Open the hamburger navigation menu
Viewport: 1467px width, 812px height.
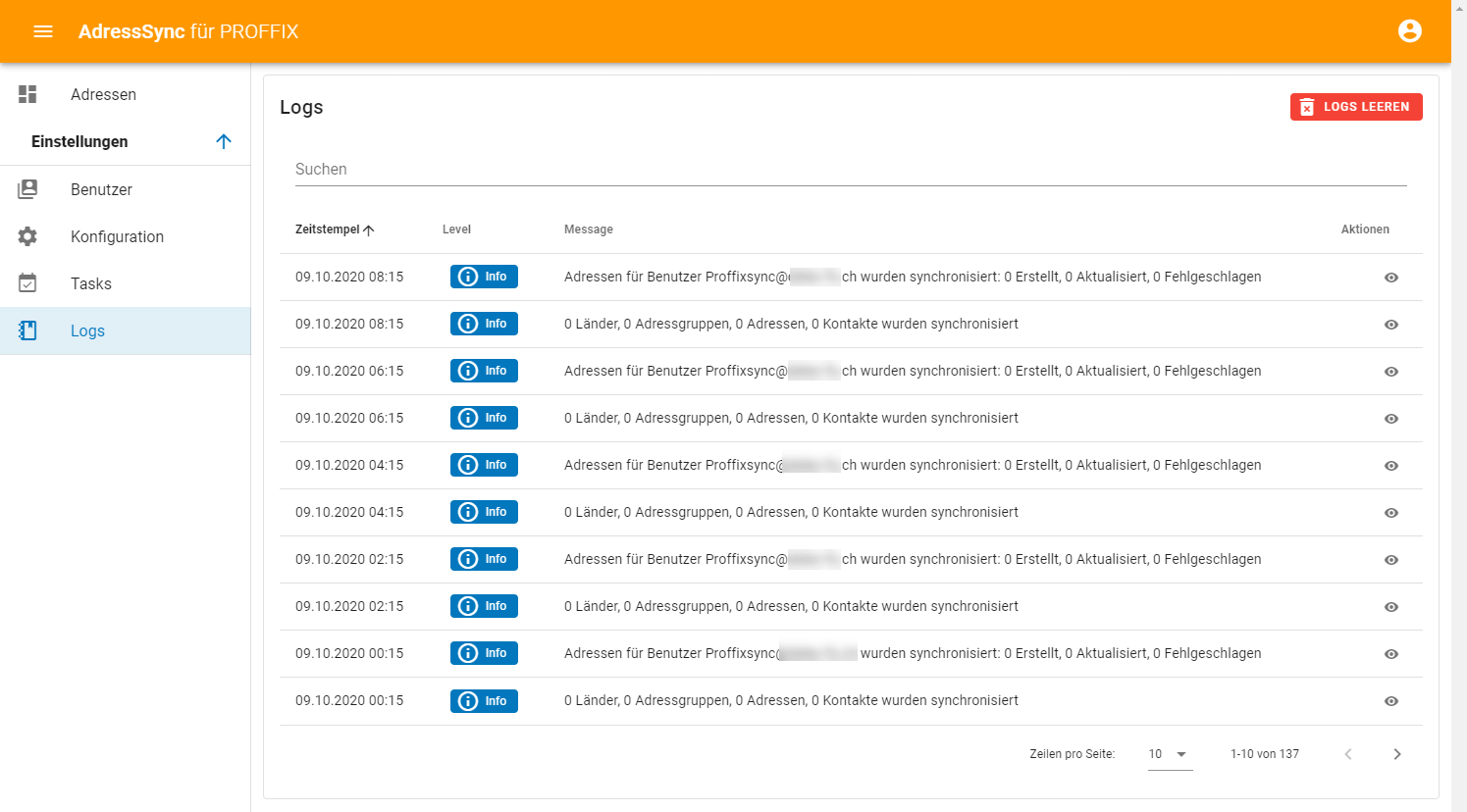(x=43, y=31)
